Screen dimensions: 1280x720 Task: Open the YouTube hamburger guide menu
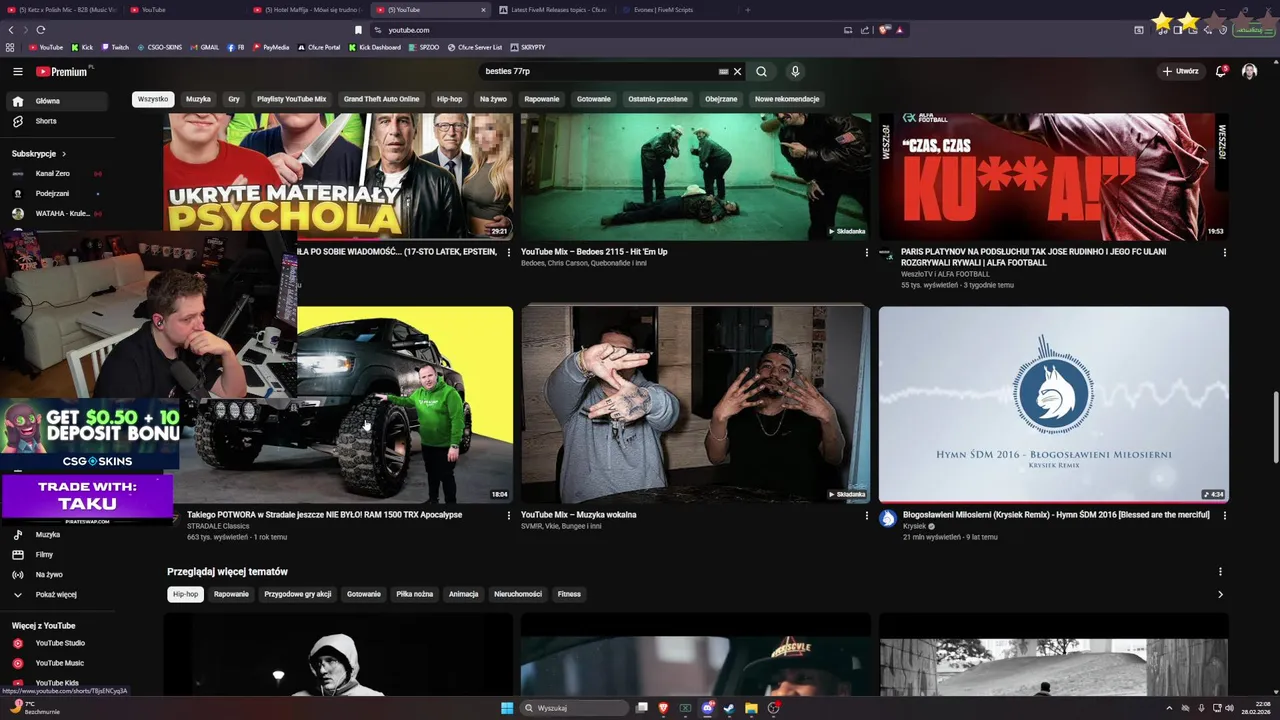tap(17, 71)
